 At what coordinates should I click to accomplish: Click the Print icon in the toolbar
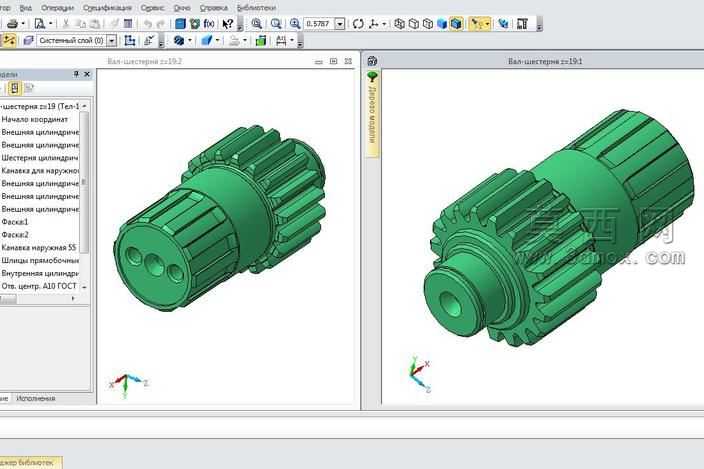(12, 24)
